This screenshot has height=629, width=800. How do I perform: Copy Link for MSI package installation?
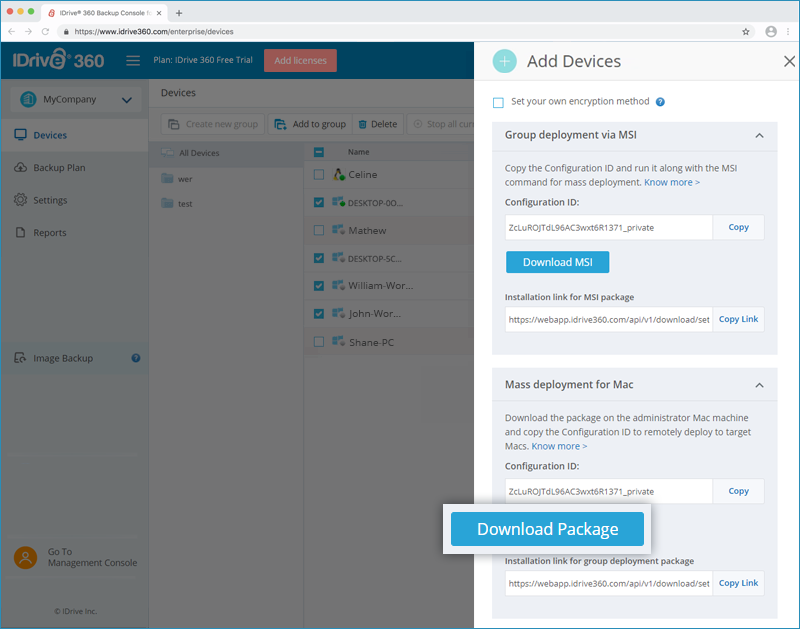coord(738,319)
